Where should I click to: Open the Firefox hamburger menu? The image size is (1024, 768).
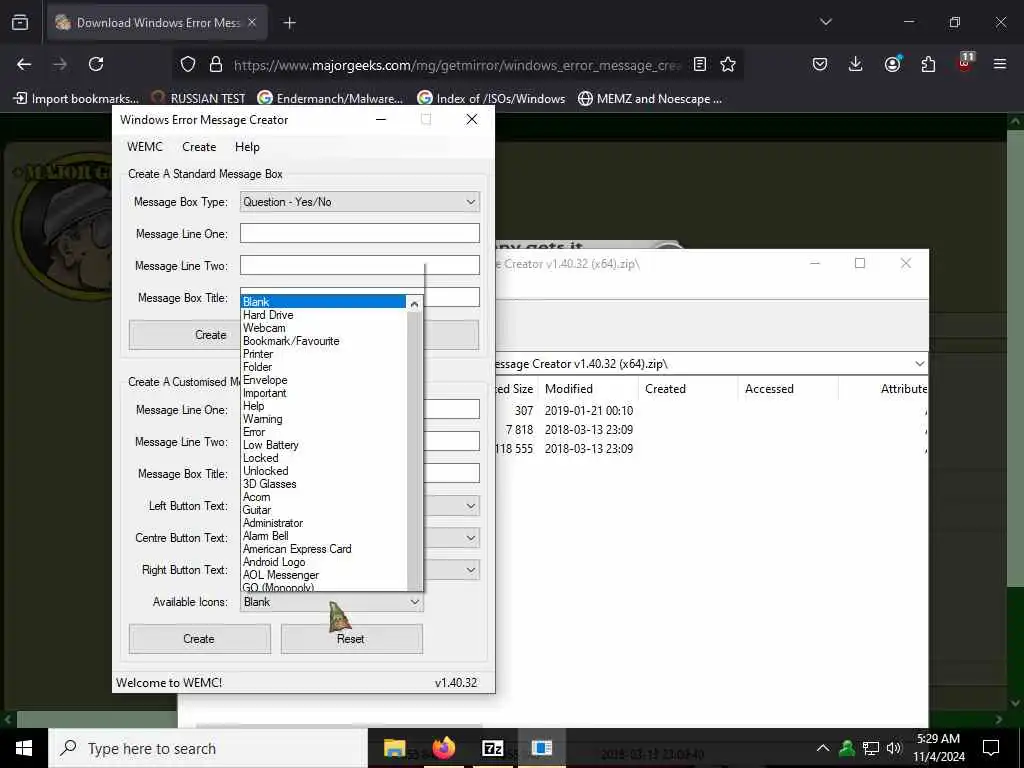coord(1000,64)
